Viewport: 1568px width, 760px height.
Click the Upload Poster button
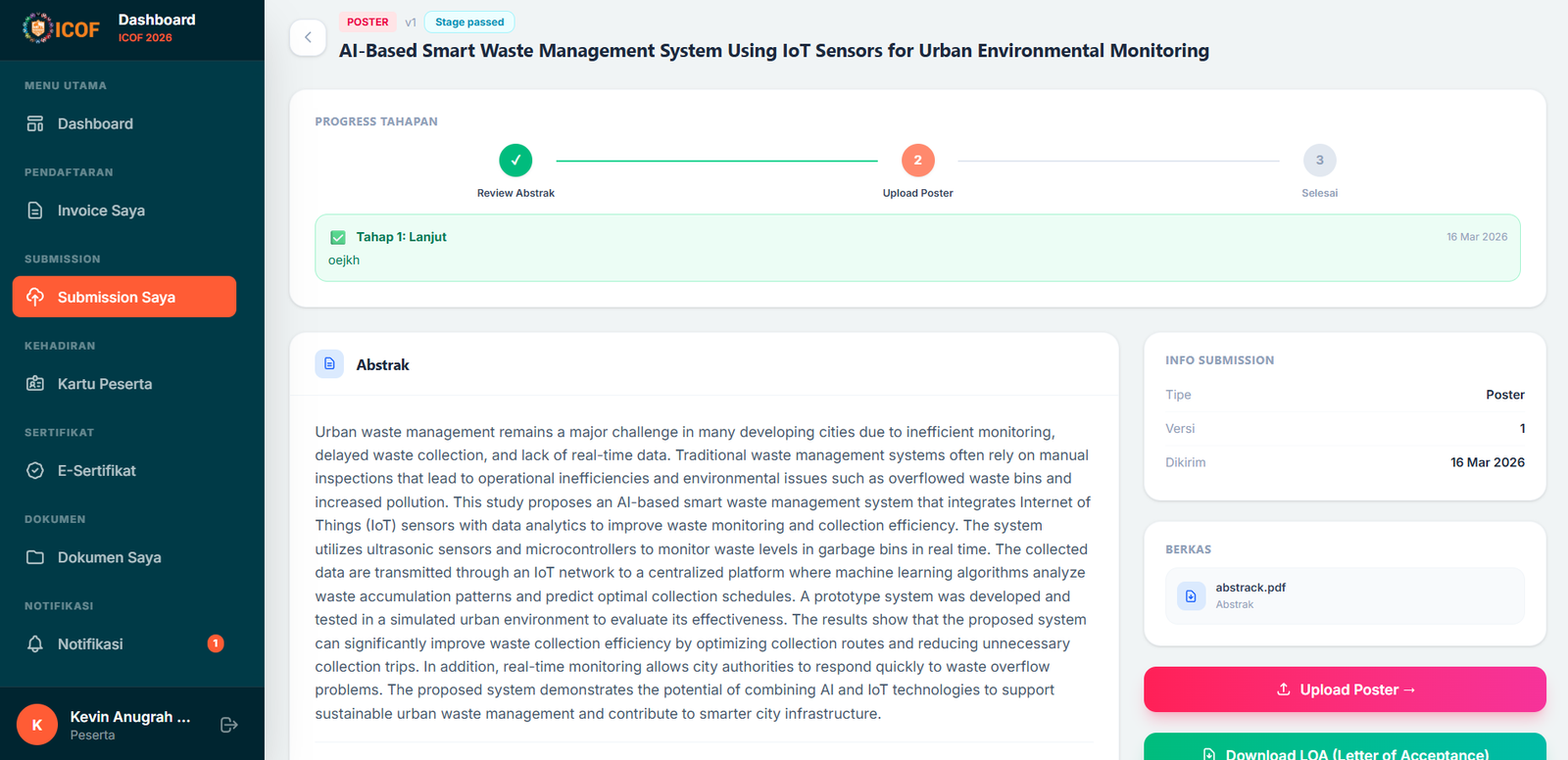[1345, 689]
